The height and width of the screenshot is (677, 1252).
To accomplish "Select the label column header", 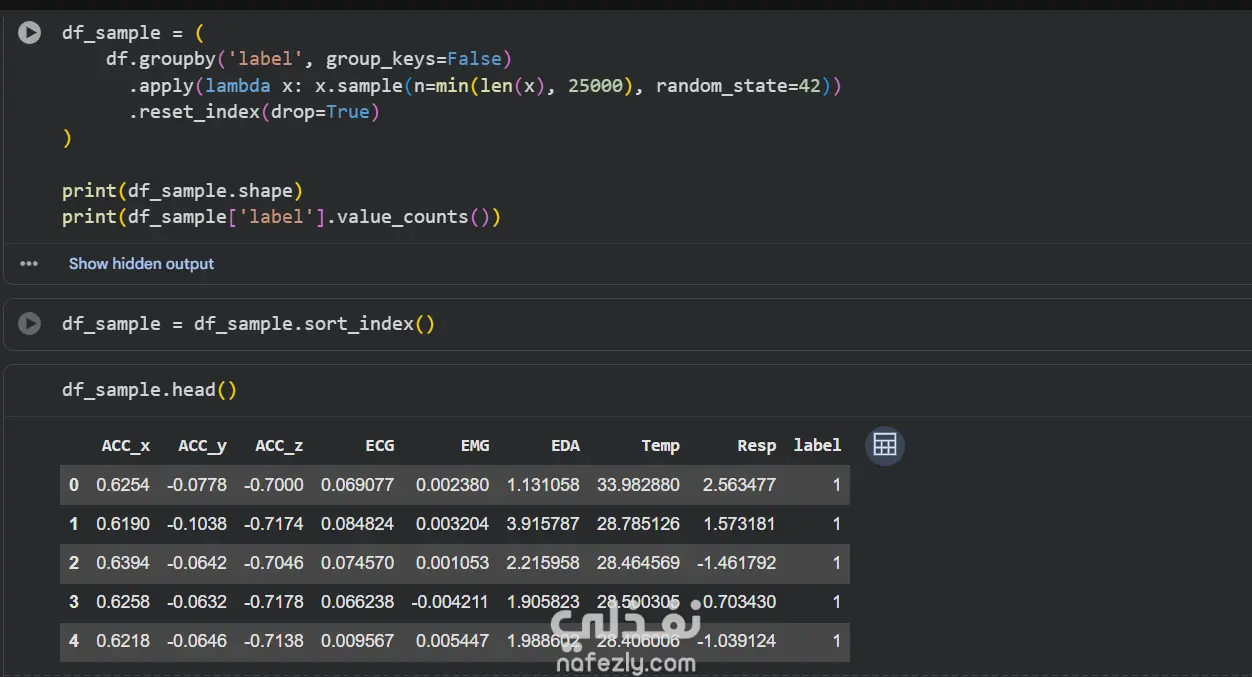I will (x=817, y=446).
